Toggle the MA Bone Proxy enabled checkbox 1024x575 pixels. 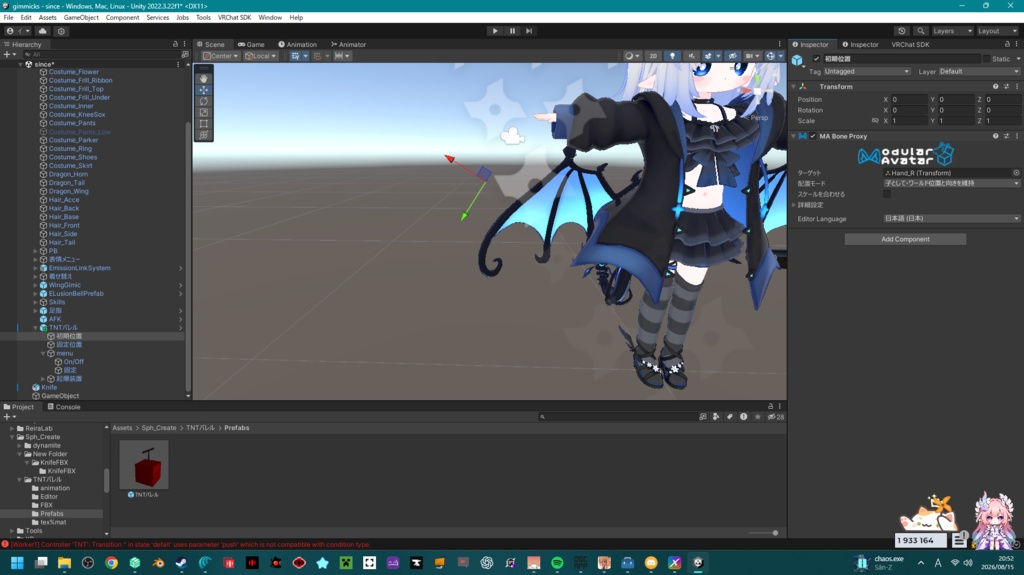pos(813,136)
